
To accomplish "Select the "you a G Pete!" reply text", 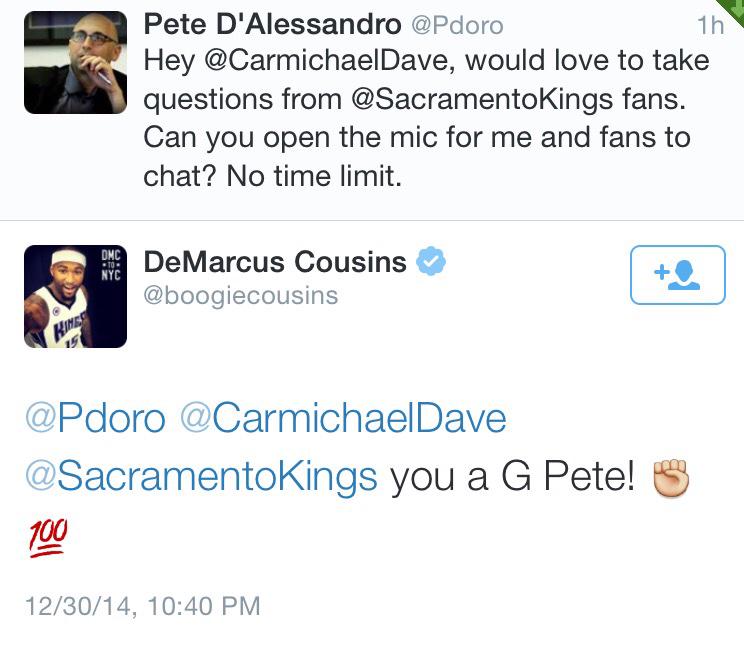I will coord(512,476).
